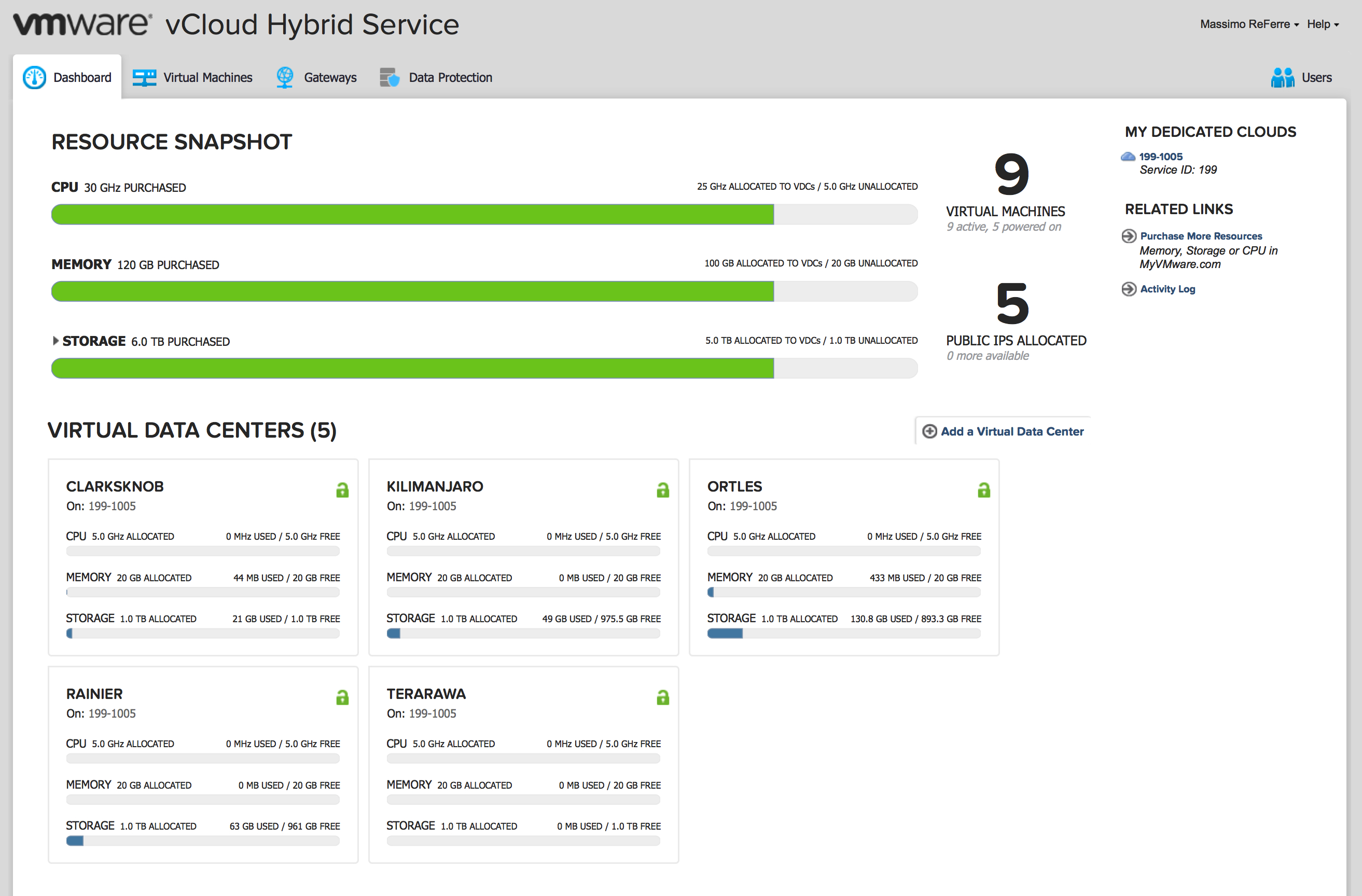
Task: Click the green lock icon on ORTLES
Action: coord(984,490)
